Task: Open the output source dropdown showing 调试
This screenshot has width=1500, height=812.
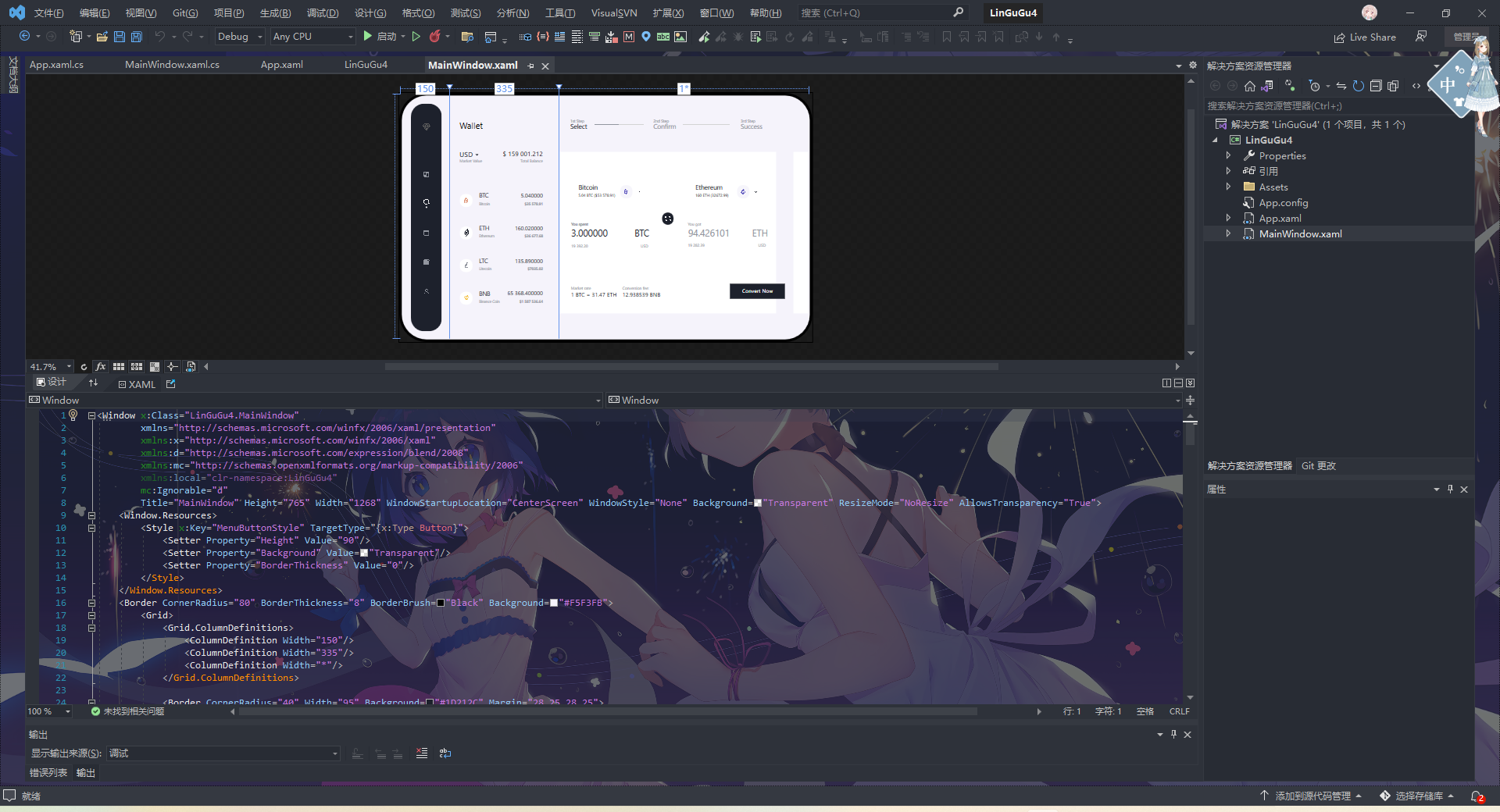Action: [223, 753]
